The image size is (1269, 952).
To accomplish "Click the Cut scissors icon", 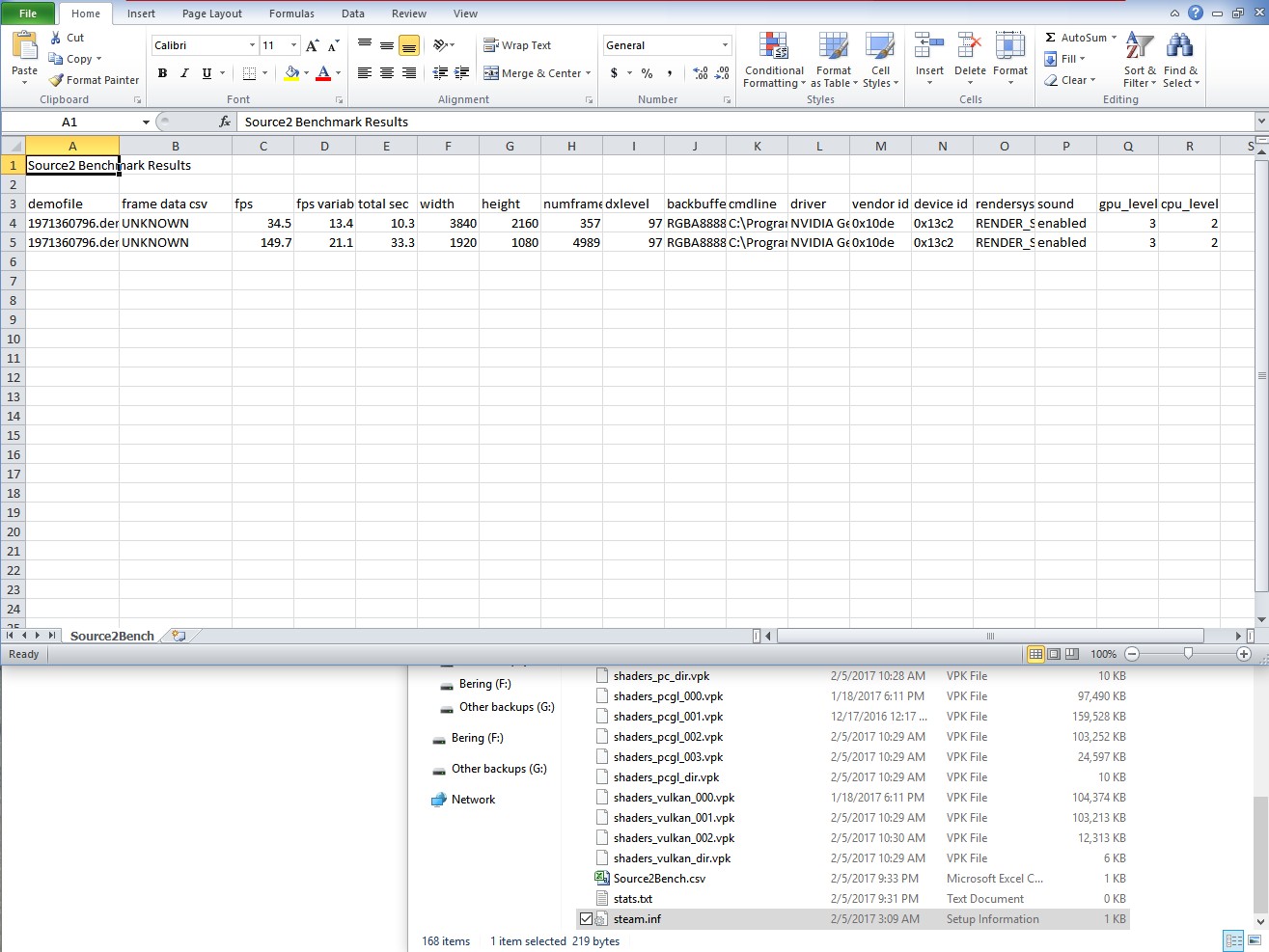I will coord(55,38).
